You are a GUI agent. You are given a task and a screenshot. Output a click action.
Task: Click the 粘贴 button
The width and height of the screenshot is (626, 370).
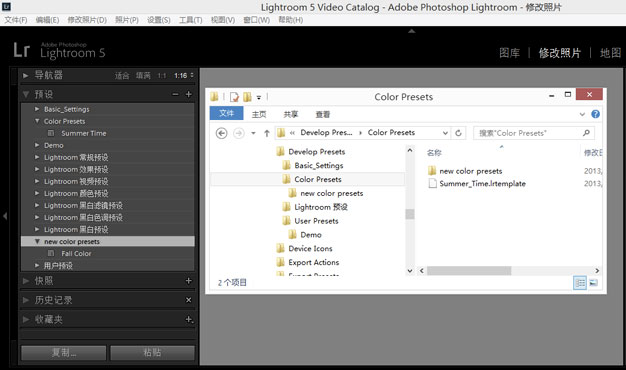(152, 352)
